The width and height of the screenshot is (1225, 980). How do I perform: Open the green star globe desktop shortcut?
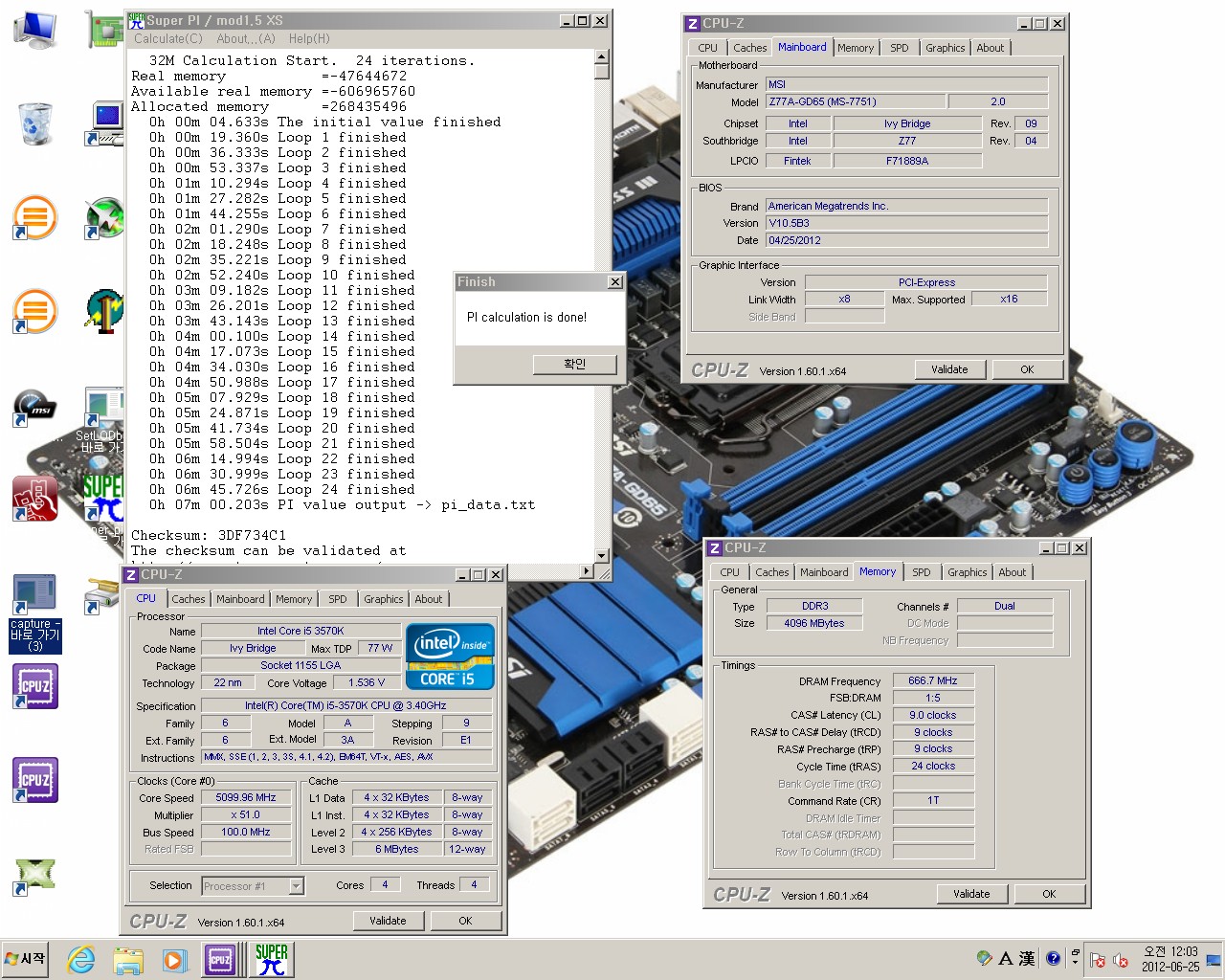click(x=104, y=217)
